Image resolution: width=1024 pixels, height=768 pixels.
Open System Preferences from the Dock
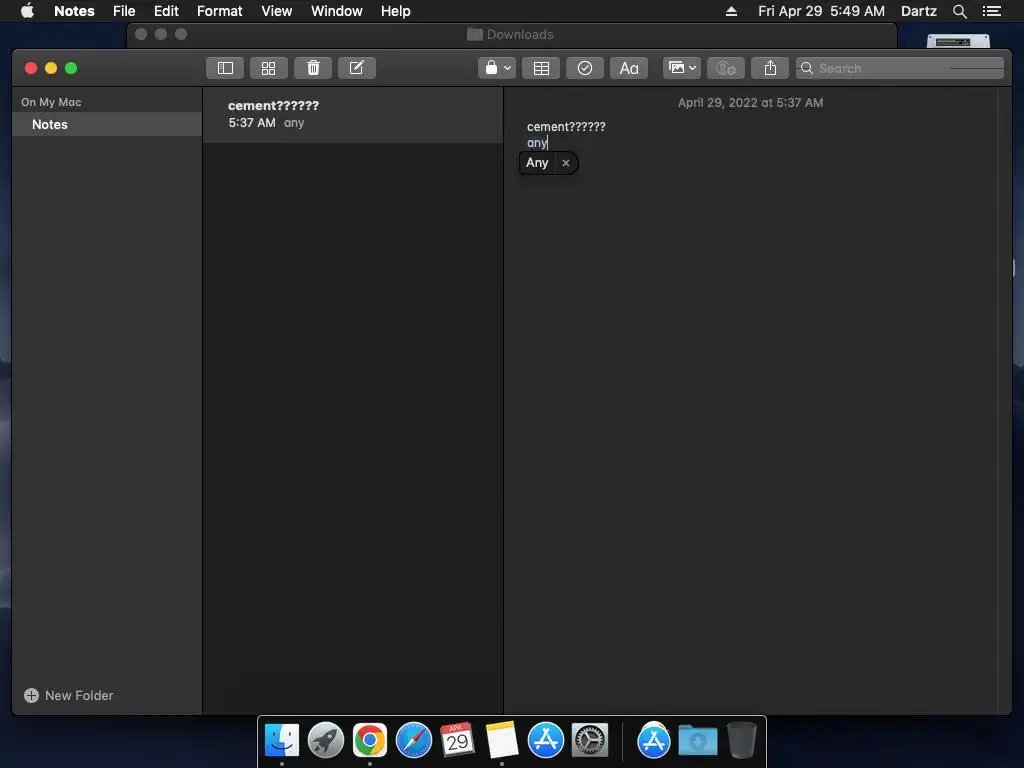(590, 741)
